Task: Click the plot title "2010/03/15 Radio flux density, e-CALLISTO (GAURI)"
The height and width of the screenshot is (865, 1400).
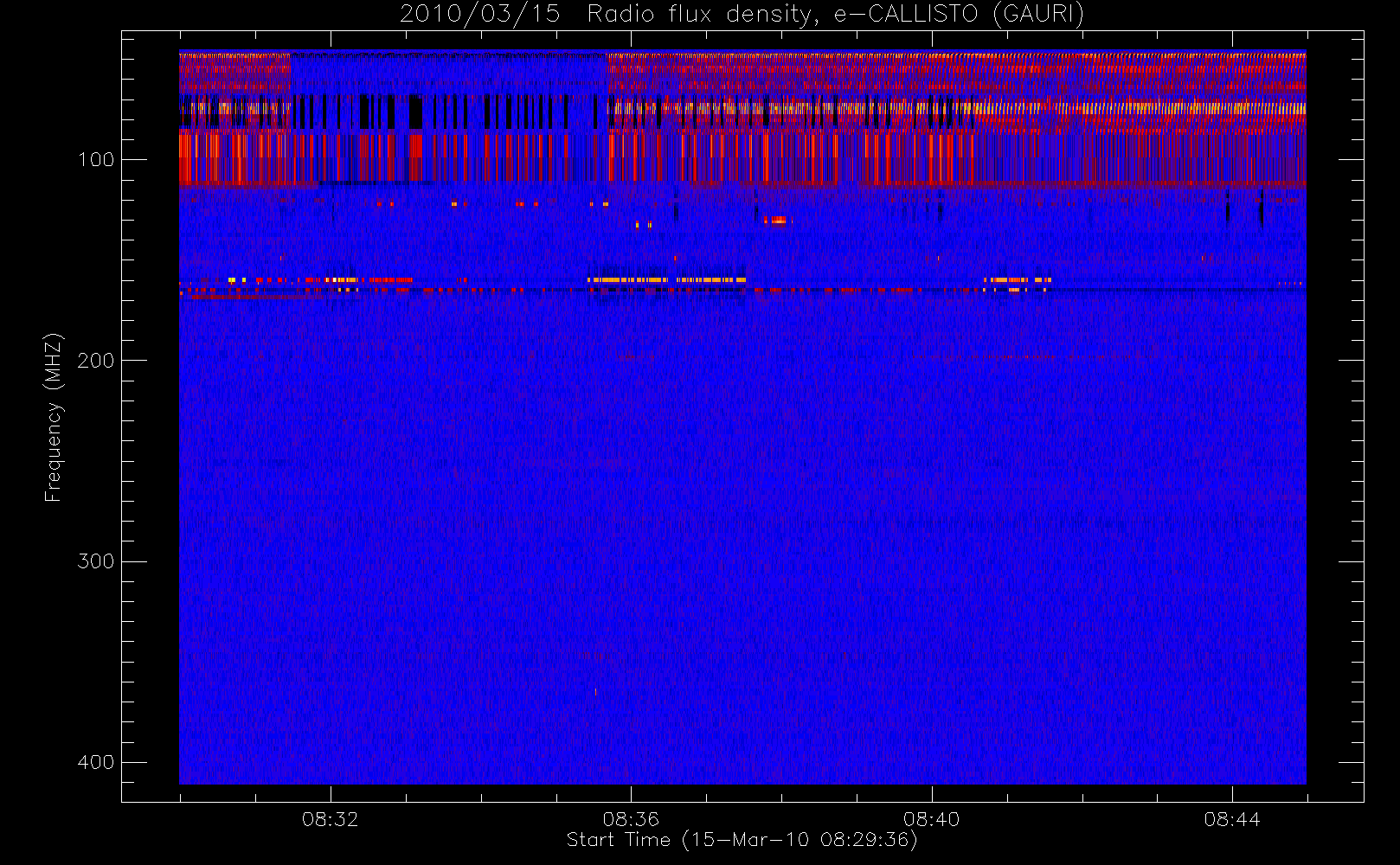Action: coord(742,15)
